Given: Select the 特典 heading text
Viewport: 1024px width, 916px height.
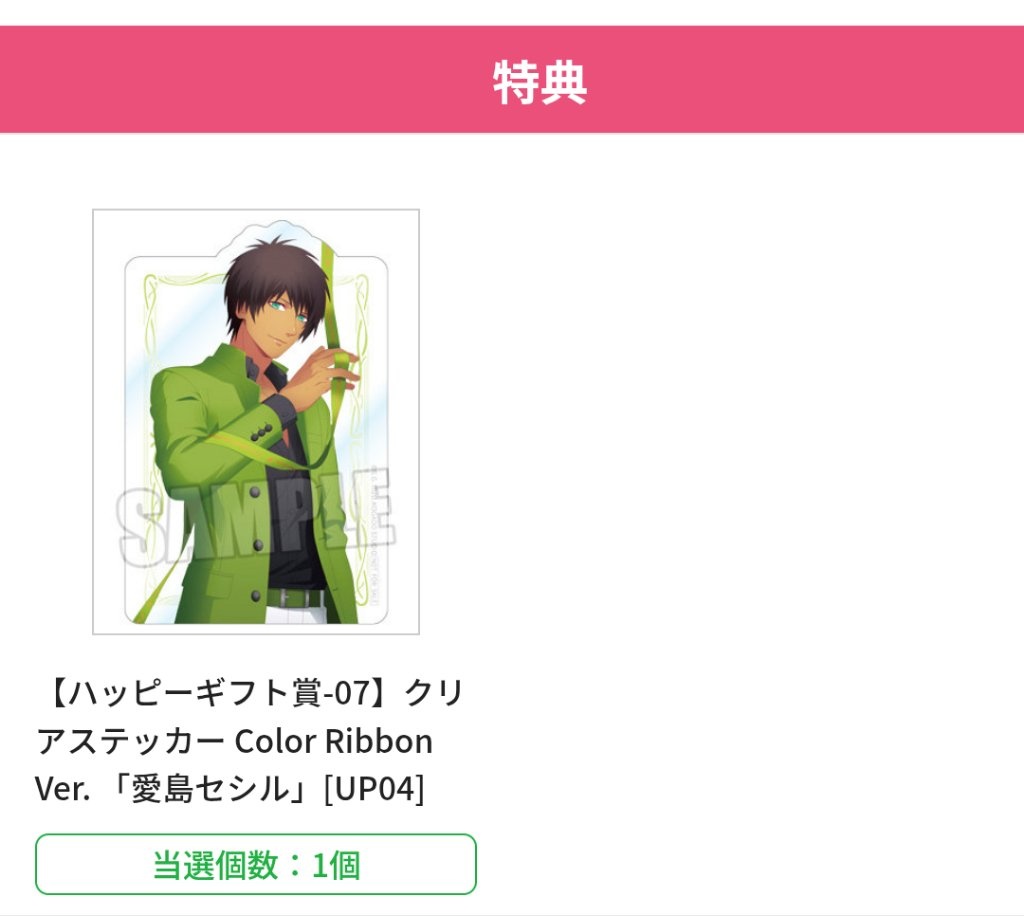Looking at the screenshot, I should click(539, 82).
